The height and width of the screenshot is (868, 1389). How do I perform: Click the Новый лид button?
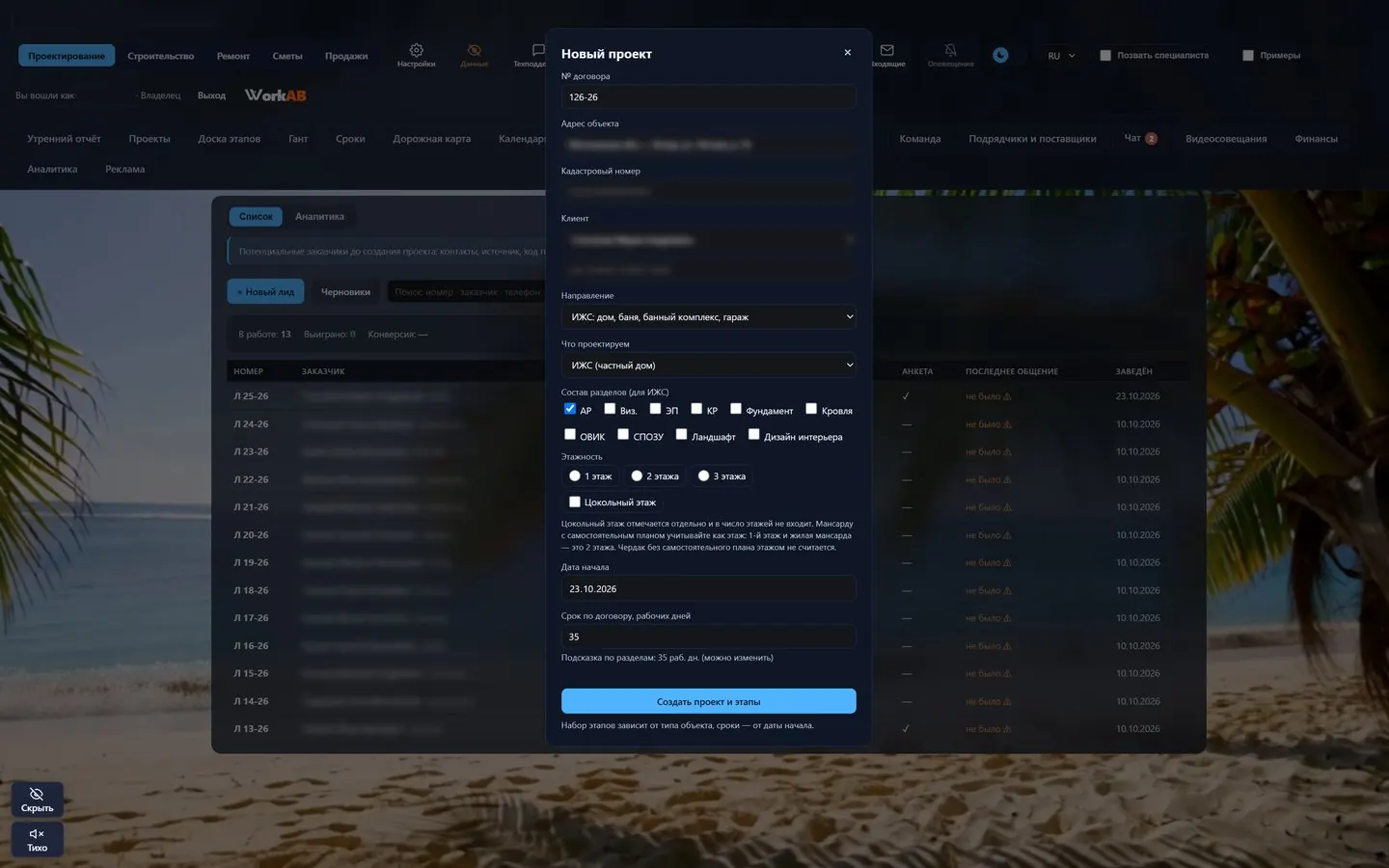point(265,292)
